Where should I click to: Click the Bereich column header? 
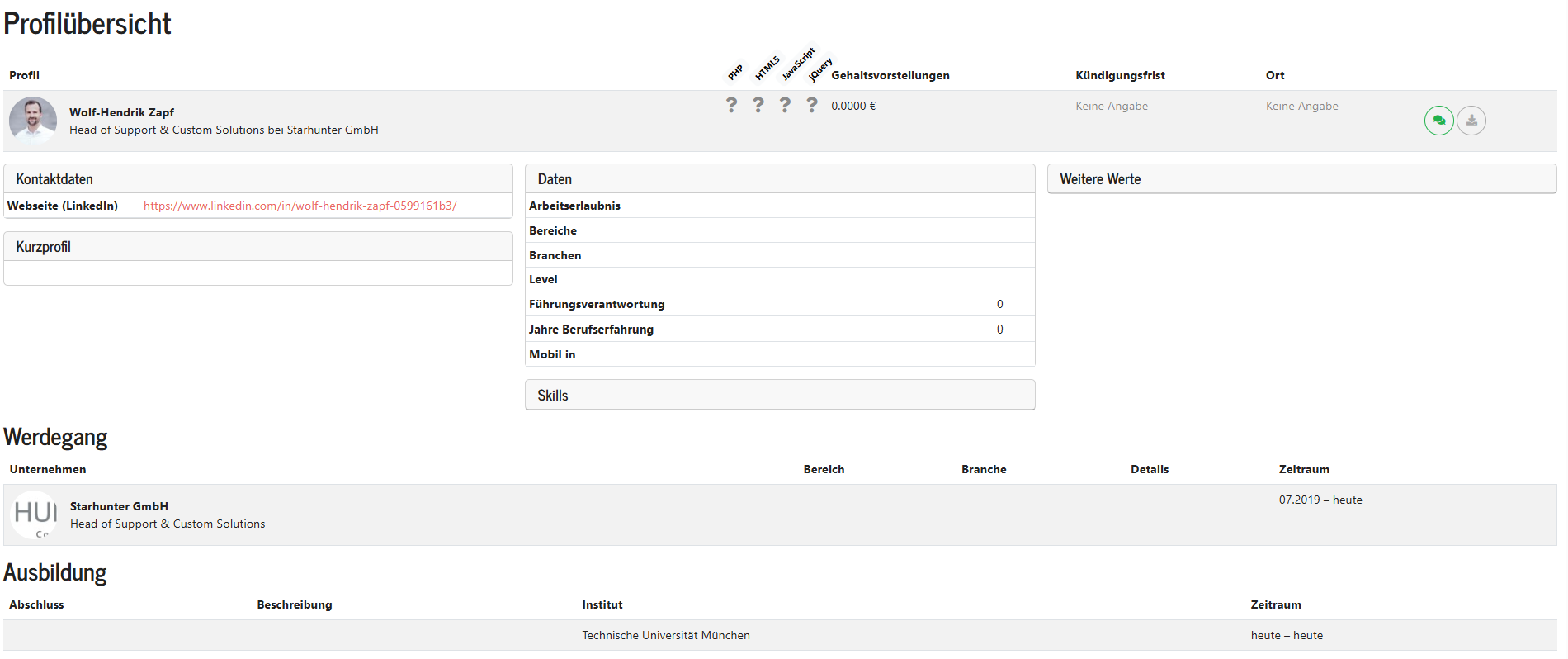(x=824, y=469)
